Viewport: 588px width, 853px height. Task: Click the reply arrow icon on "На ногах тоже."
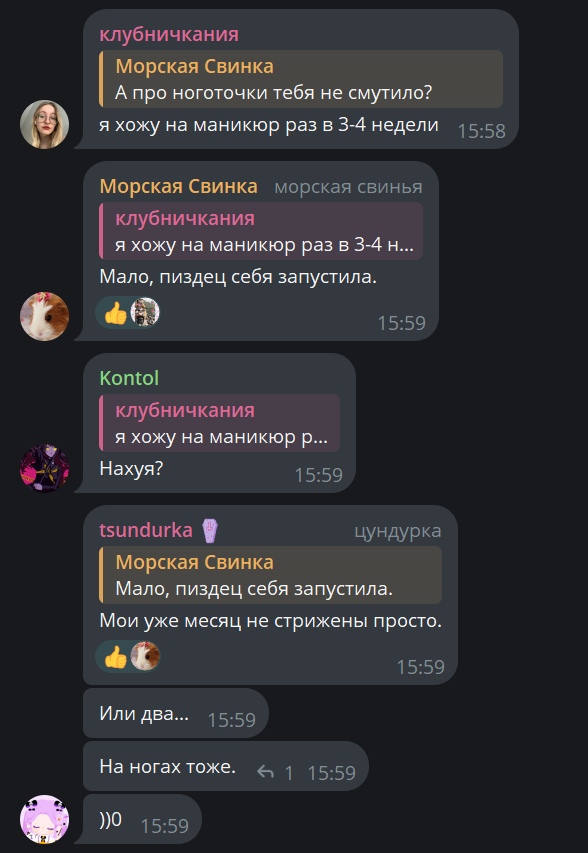(265, 771)
